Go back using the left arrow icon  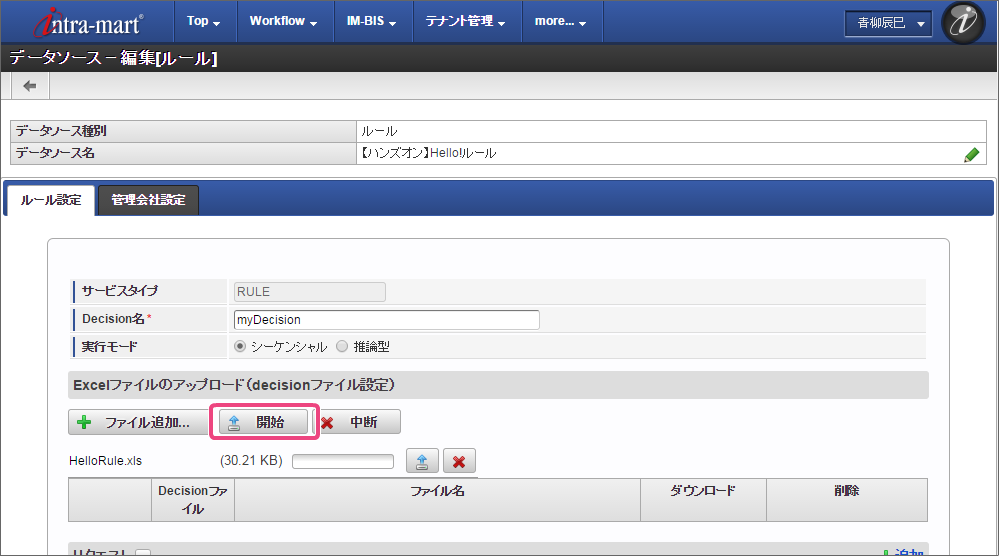click(29, 86)
